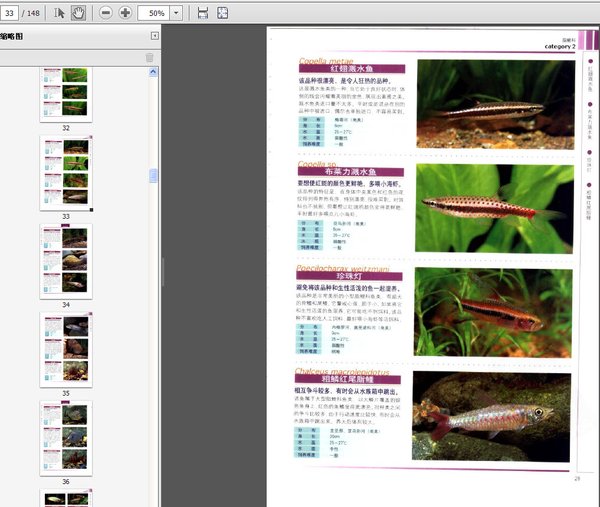Click the thumbnail panel scrollbar handle
Viewport: 600px width, 507px height.
153,176
